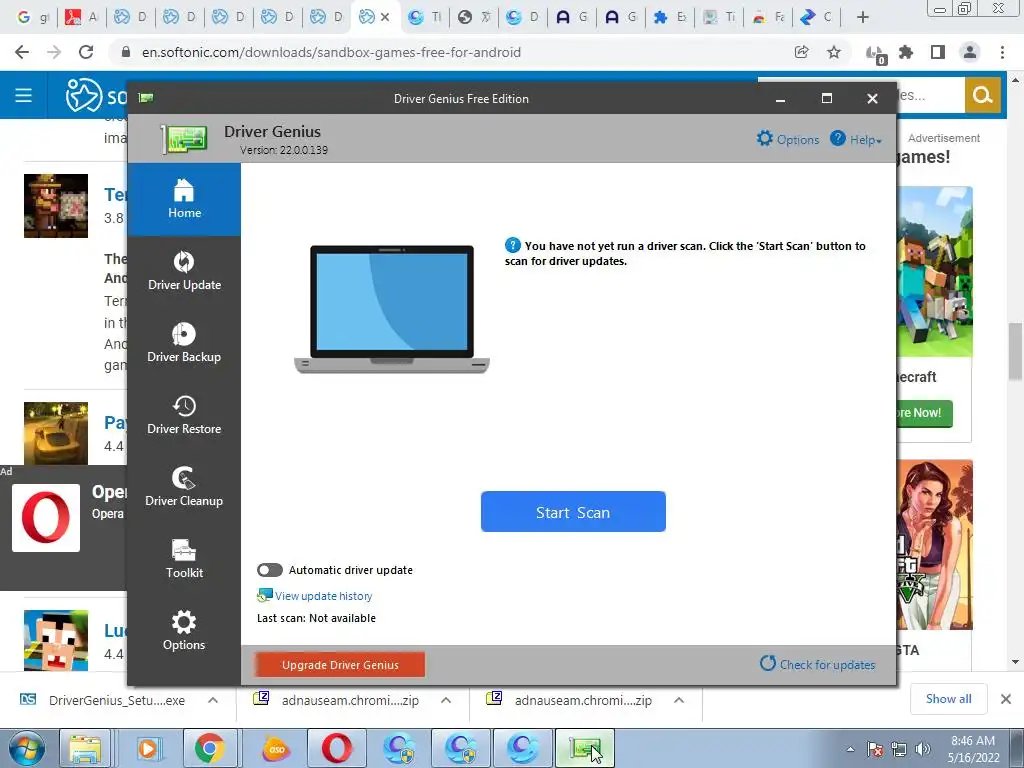Expand DriverGenius_Setup.exe download options

pyautogui.click(x=213, y=700)
